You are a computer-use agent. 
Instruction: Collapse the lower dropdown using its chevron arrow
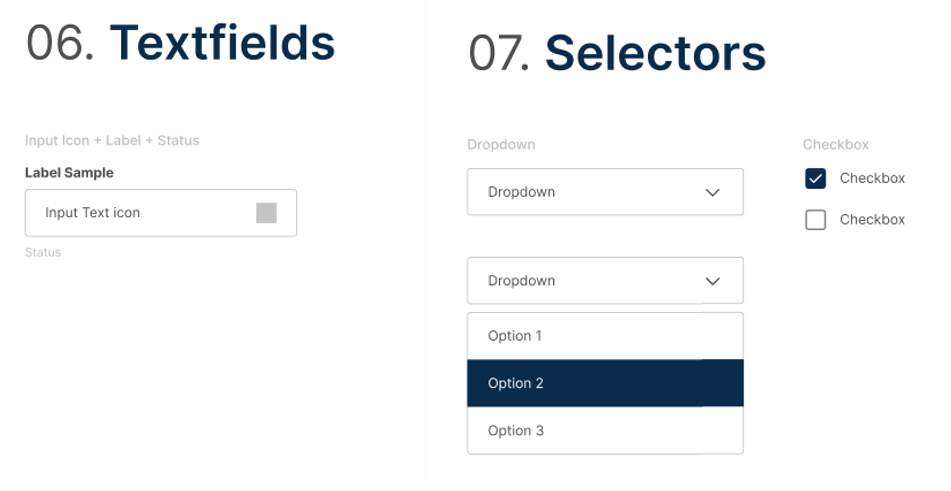click(x=713, y=281)
